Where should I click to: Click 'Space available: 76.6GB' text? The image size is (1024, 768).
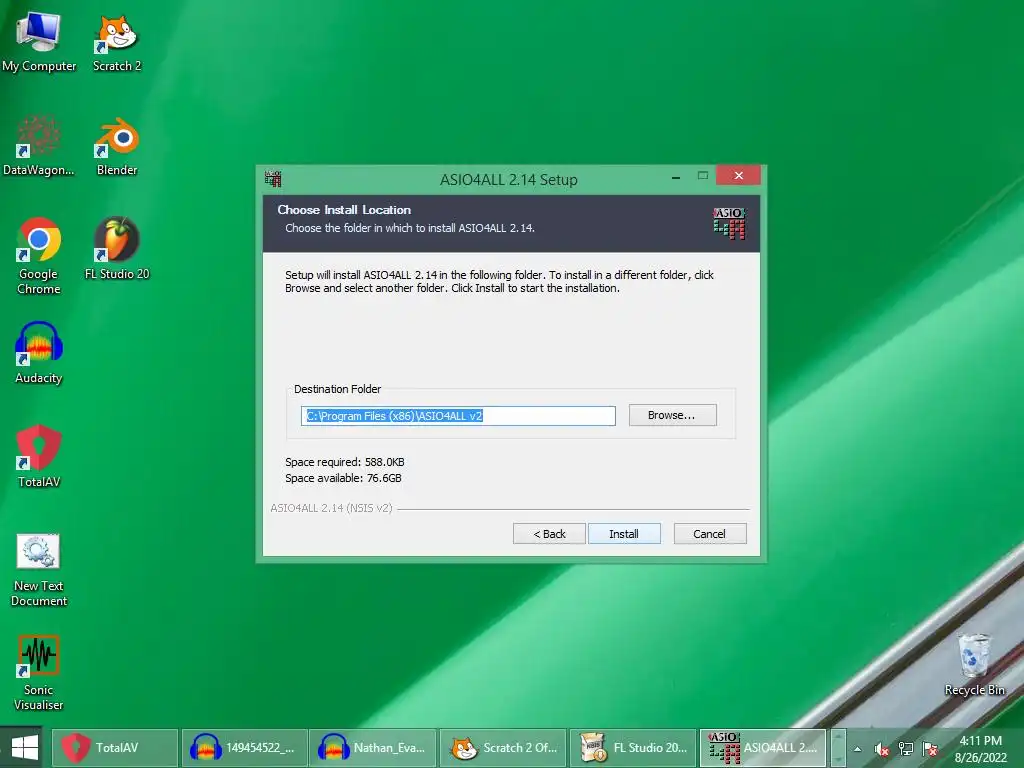click(x=344, y=478)
